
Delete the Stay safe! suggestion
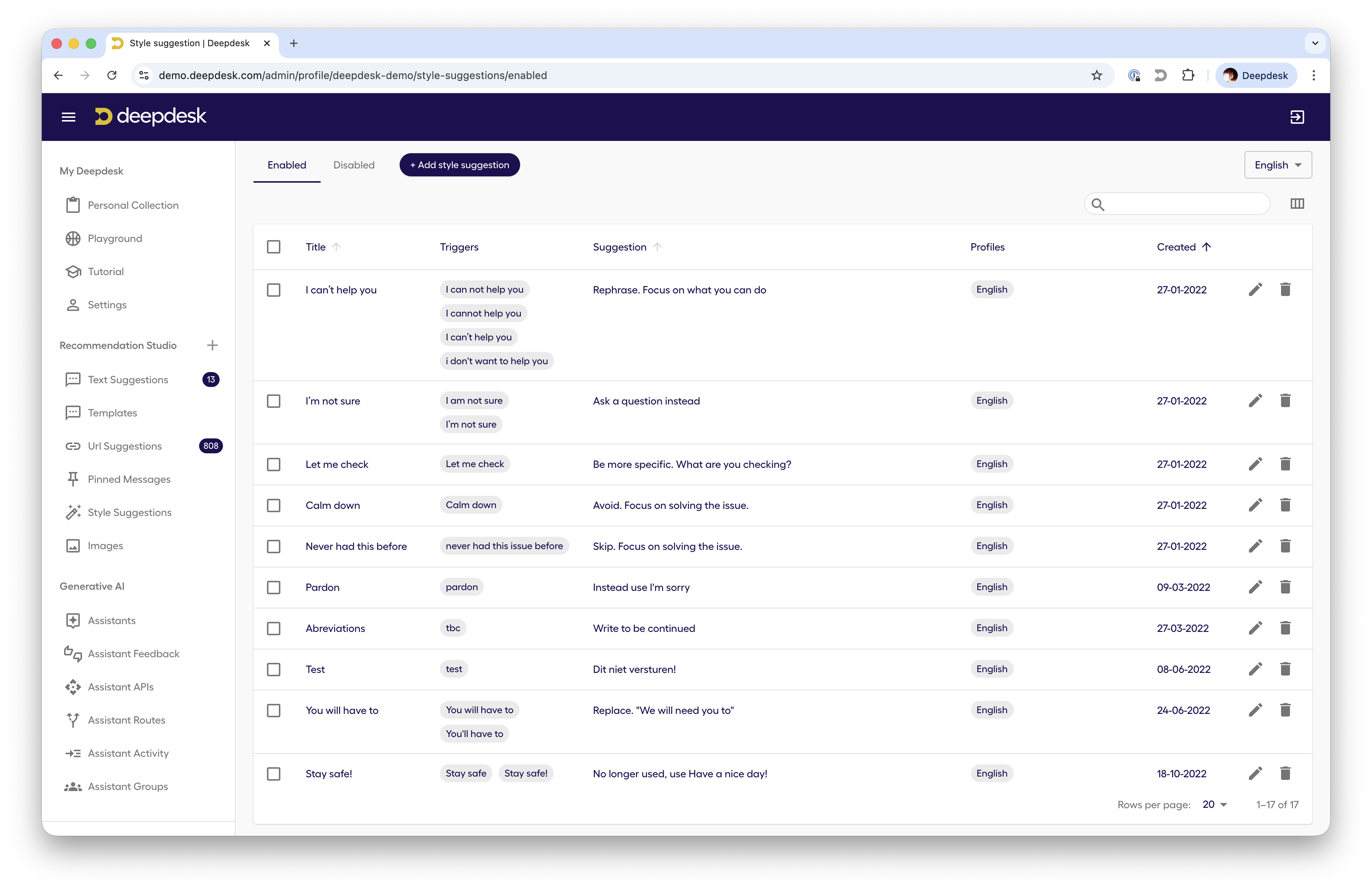tap(1285, 774)
